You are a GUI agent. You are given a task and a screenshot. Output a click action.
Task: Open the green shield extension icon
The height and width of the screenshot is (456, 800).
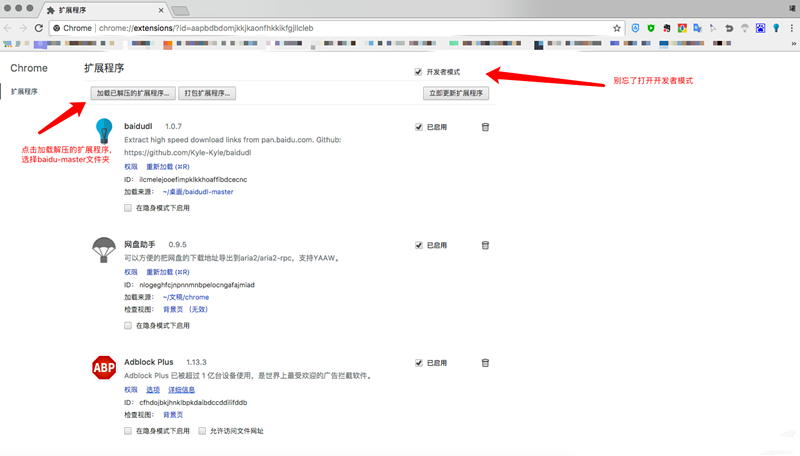651,28
